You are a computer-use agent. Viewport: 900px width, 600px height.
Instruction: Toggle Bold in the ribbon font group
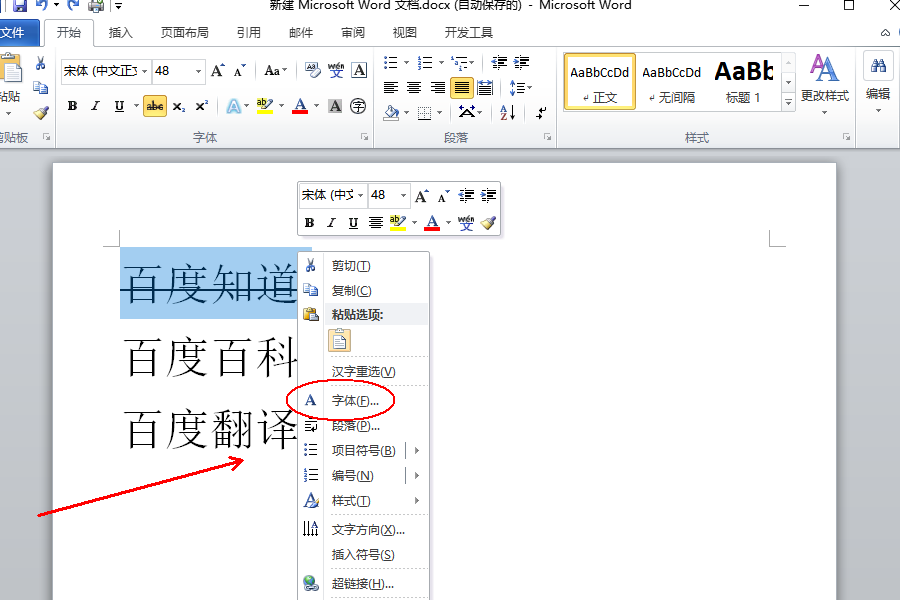tap(72, 106)
